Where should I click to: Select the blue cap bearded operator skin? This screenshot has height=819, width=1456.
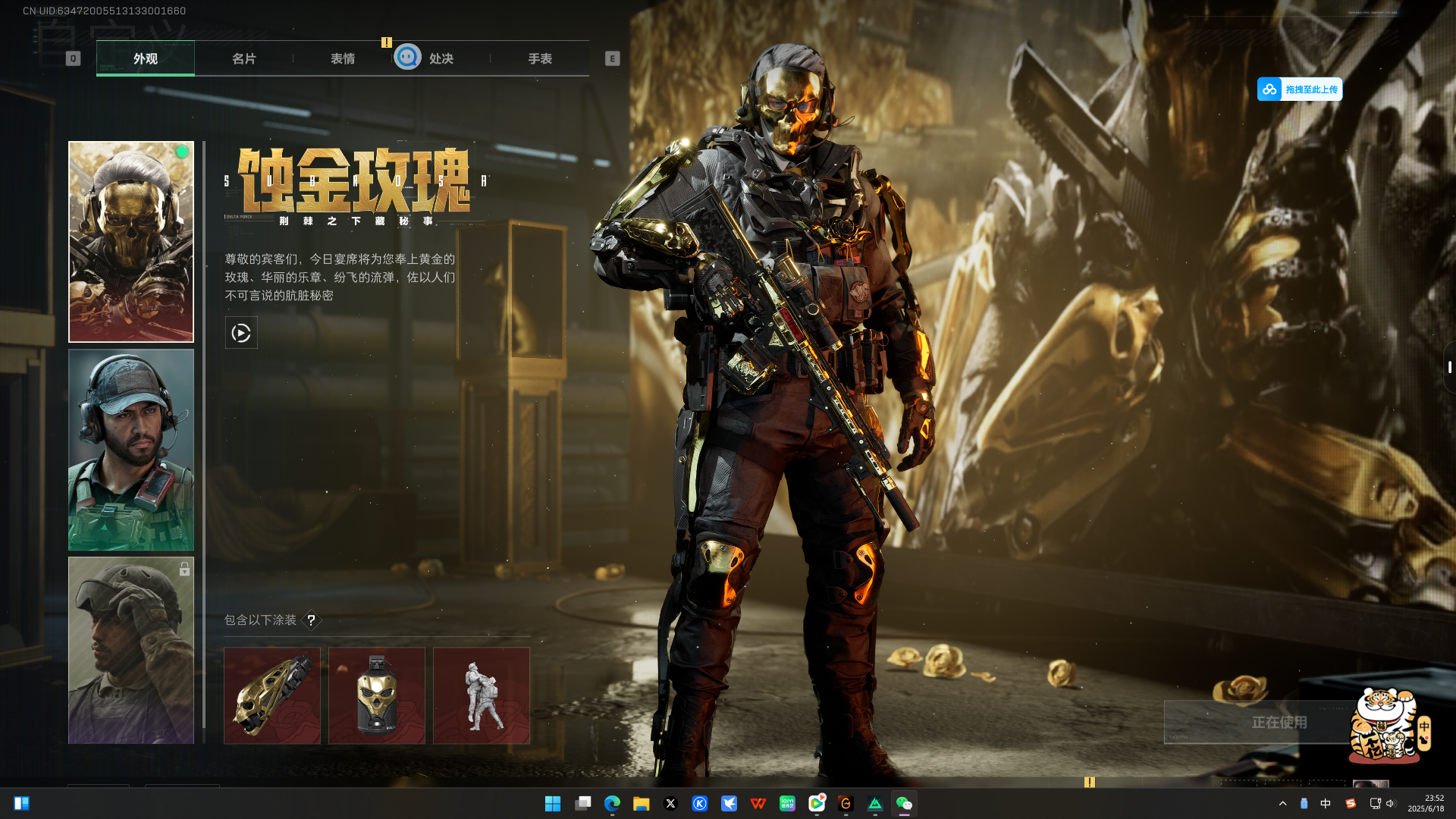click(131, 450)
